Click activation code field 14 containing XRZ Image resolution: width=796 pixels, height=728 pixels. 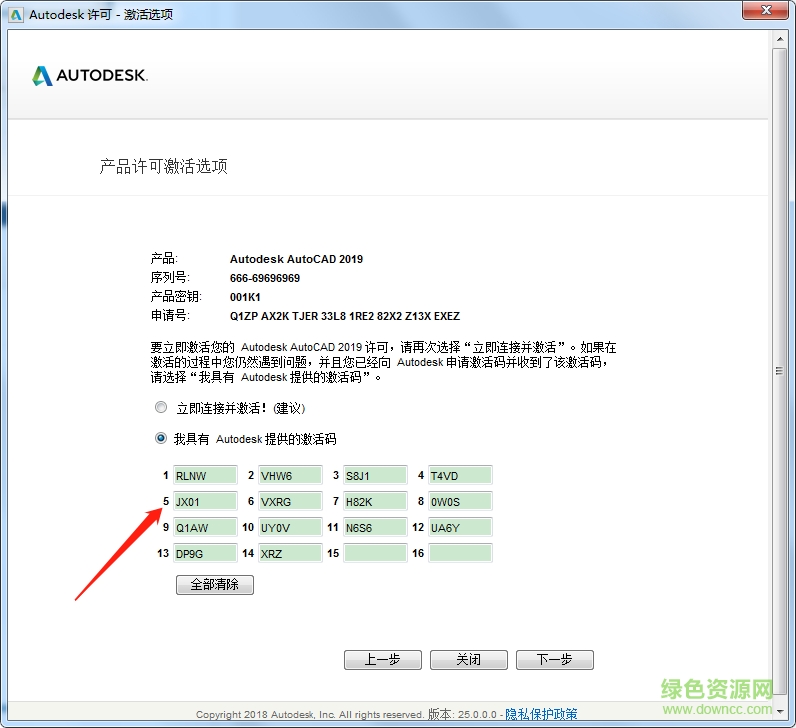click(x=290, y=553)
